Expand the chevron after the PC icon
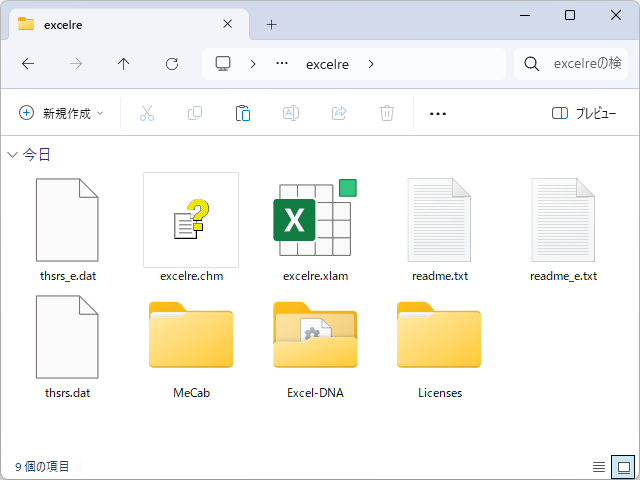The height and width of the screenshot is (480, 640). (x=253, y=64)
